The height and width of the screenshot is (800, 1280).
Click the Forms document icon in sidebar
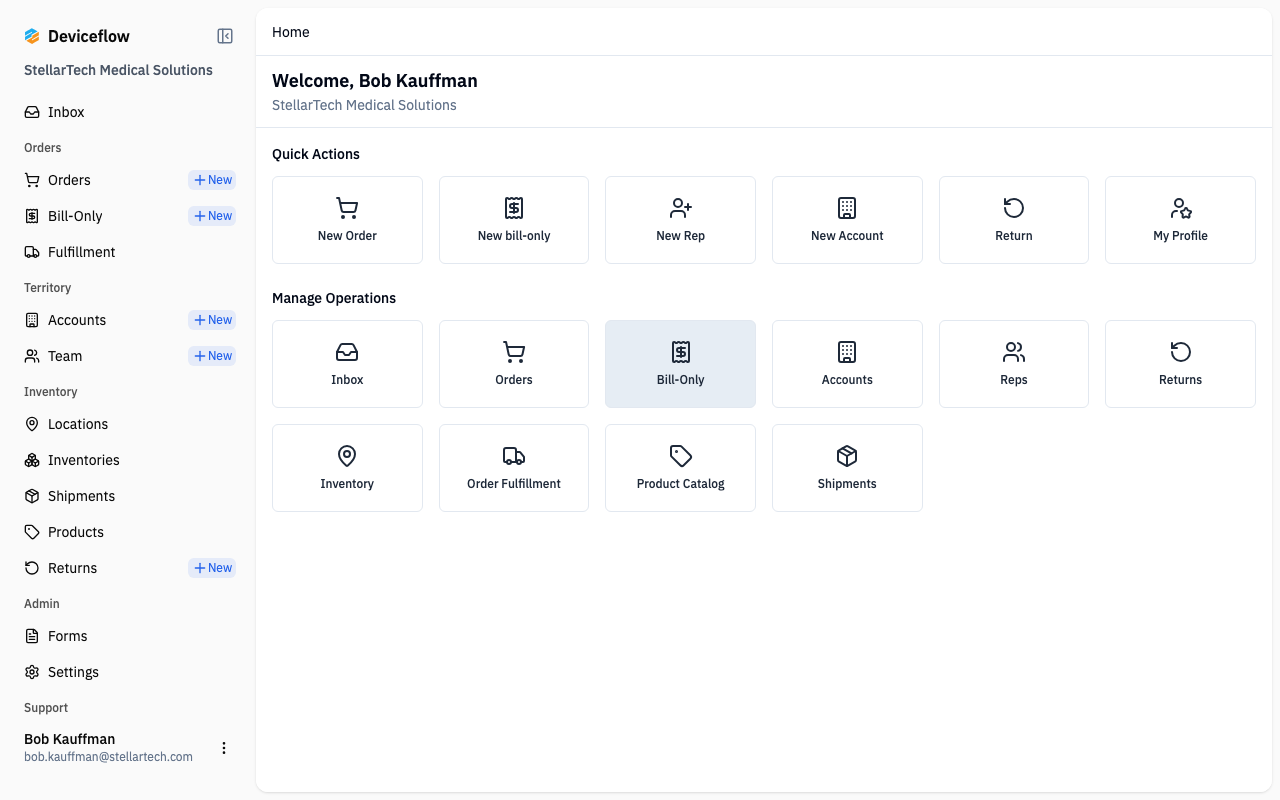click(32, 636)
